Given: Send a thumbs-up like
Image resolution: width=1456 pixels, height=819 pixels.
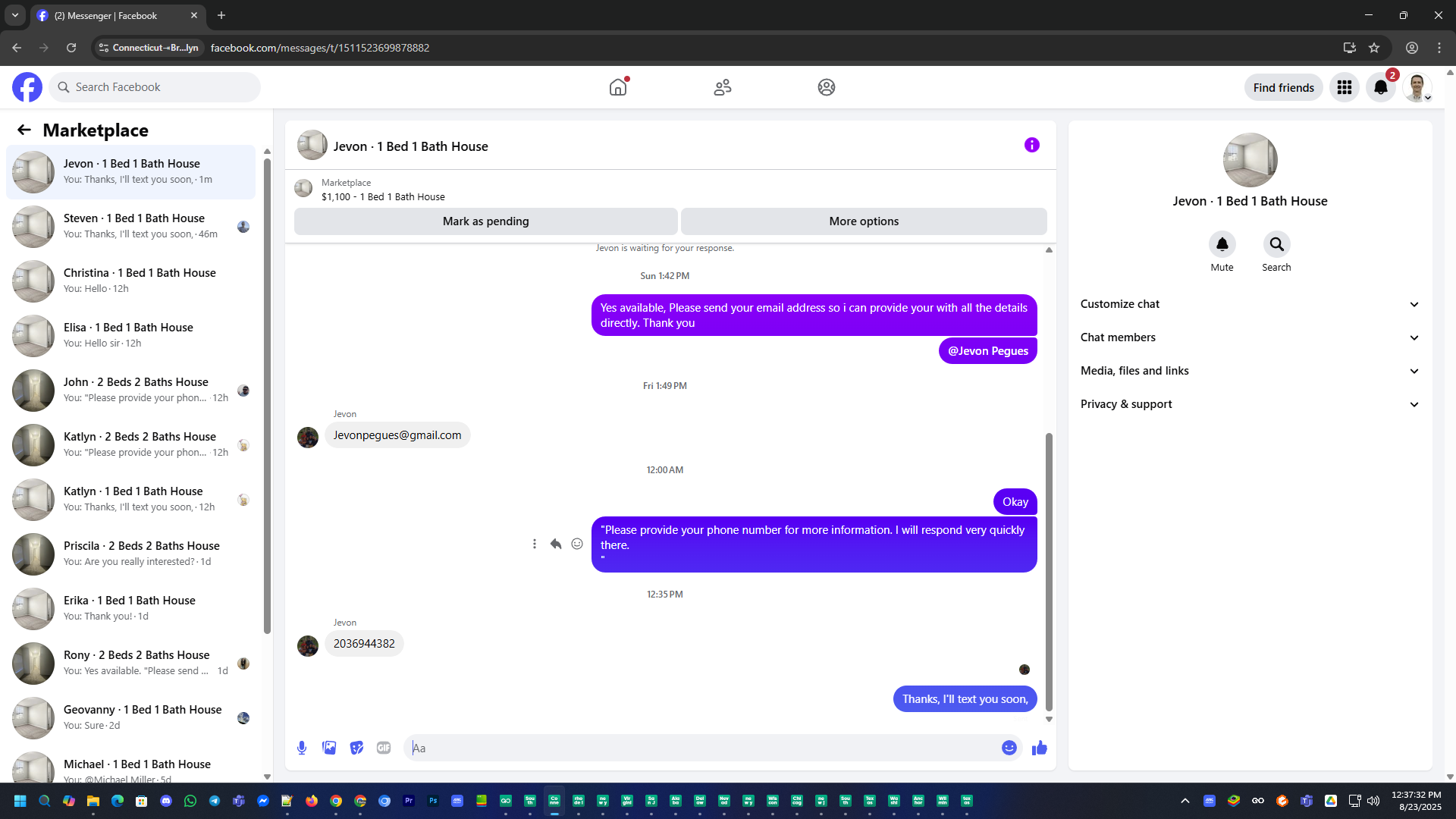Looking at the screenshot, I should (1039, 748).
